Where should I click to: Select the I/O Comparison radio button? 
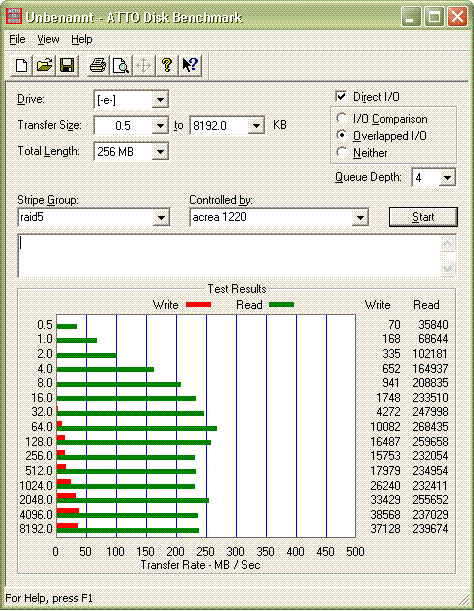(341, 118)
